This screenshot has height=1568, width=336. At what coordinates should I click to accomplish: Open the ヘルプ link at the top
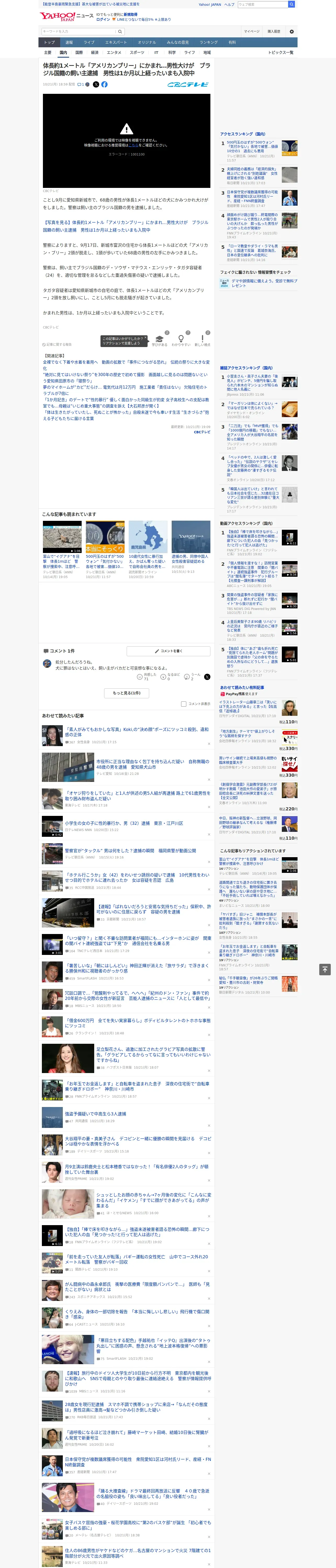point(229,4)
